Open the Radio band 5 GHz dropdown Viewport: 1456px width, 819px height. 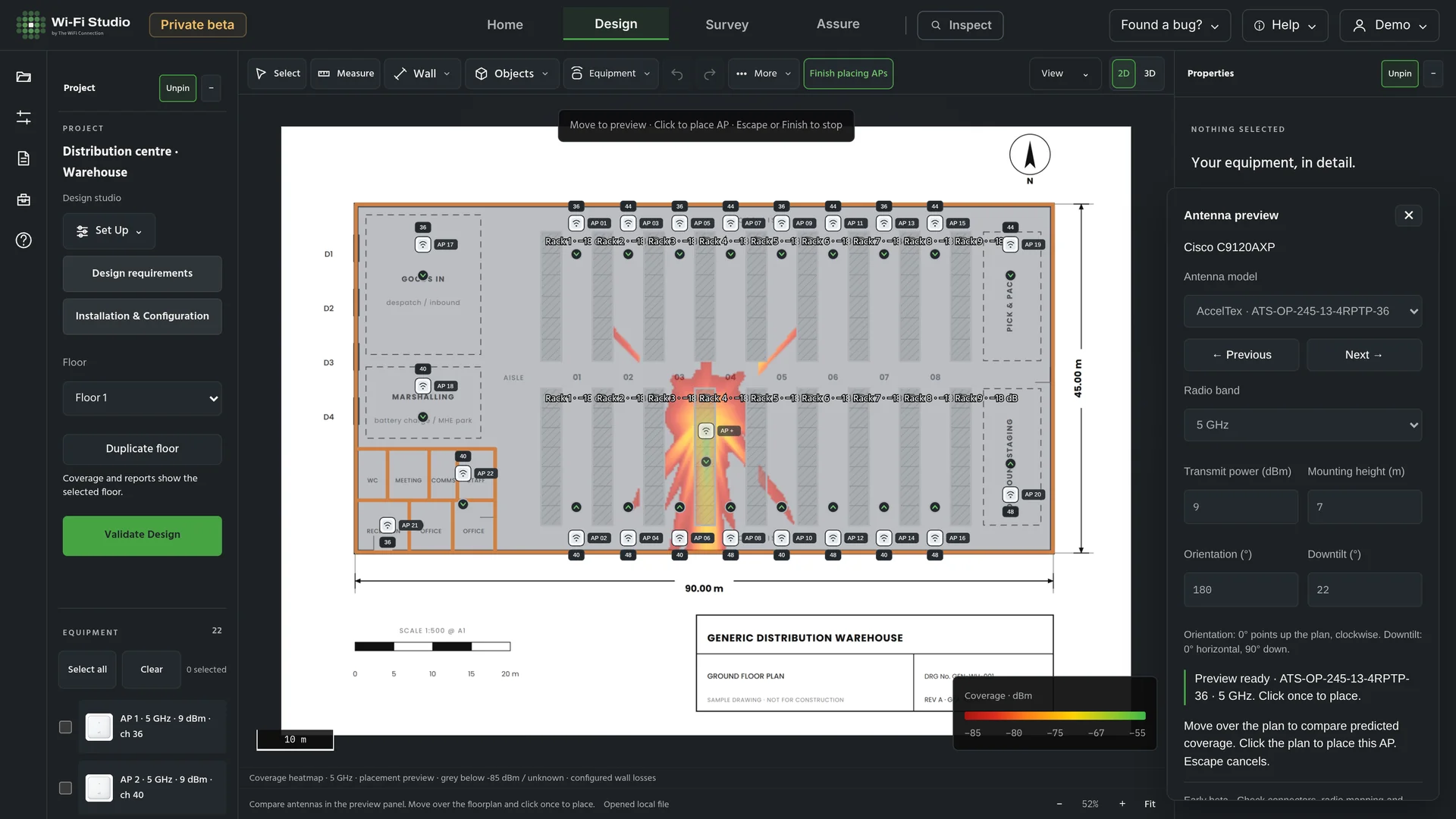coord(1302,425)
